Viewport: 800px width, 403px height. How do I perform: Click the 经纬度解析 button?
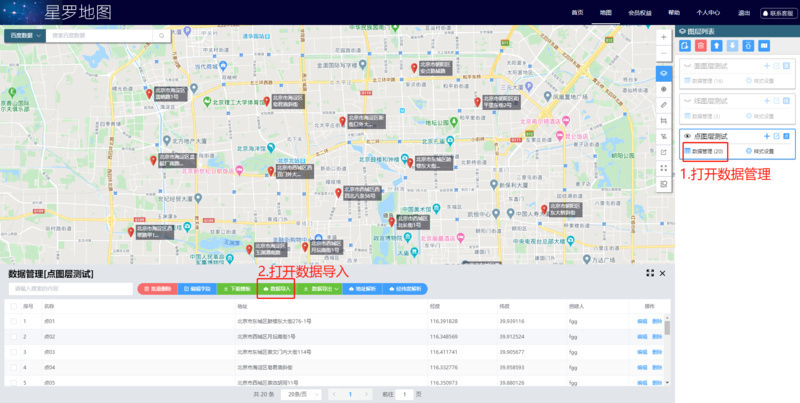tap(405, 289)
